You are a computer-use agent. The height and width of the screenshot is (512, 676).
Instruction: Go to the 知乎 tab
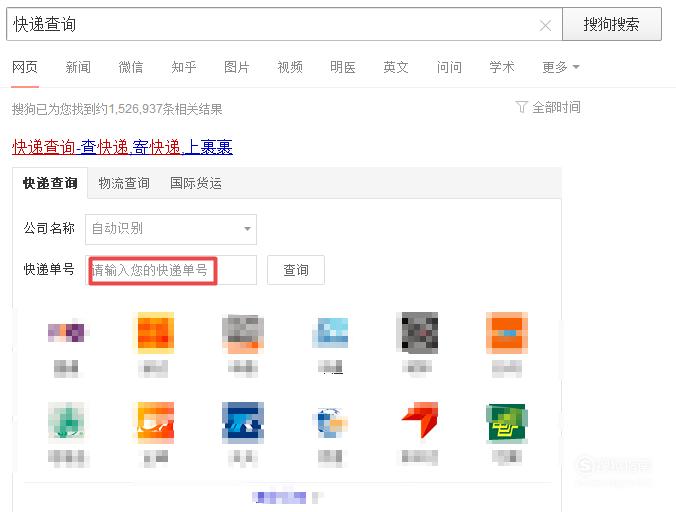(184, 67)
